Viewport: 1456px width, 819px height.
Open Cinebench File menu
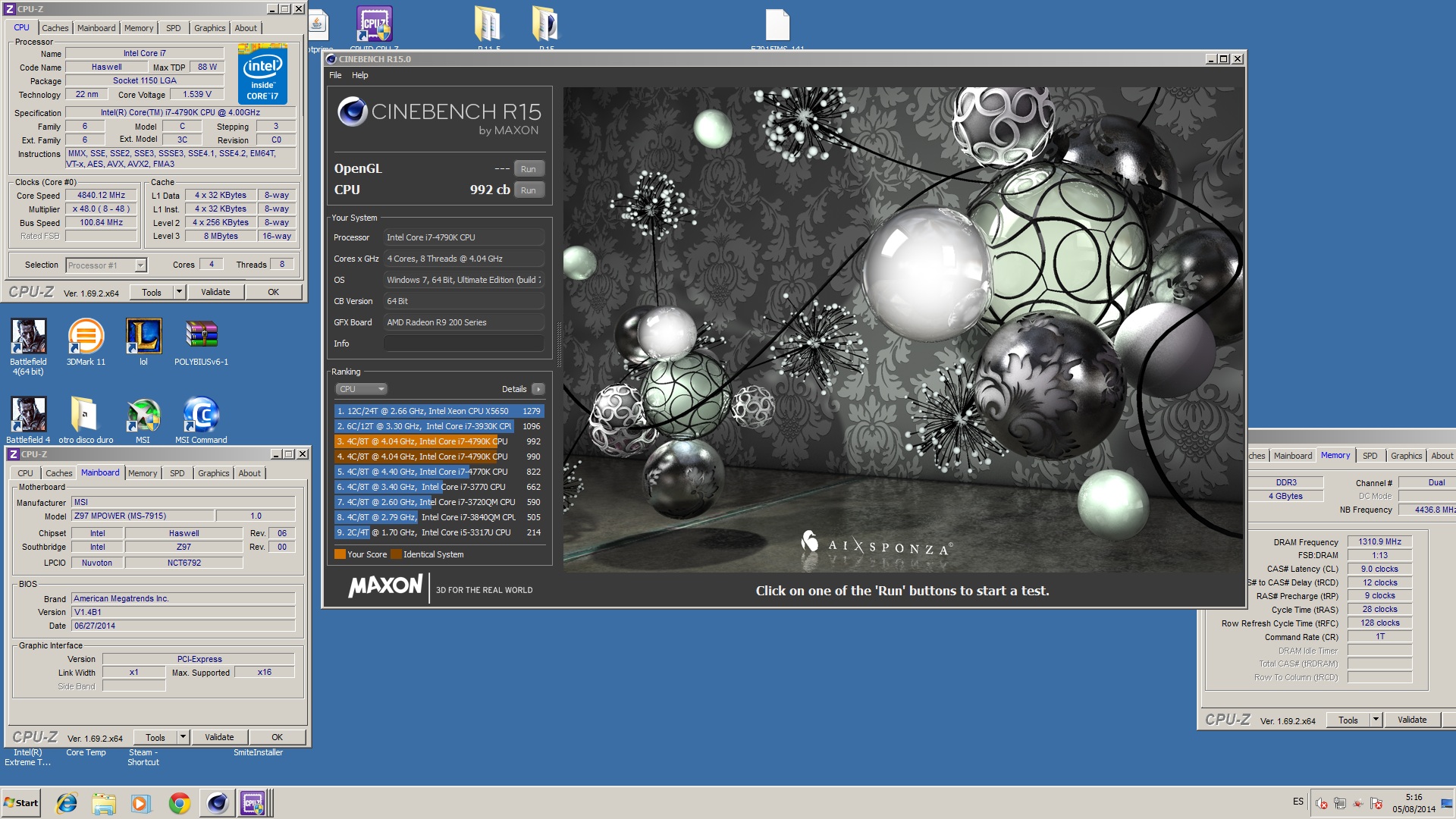point(335,75)
